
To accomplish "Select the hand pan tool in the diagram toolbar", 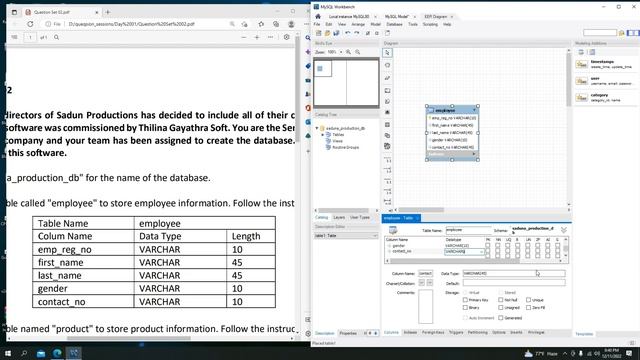I will pyautogui.click(x=387, y=65).
